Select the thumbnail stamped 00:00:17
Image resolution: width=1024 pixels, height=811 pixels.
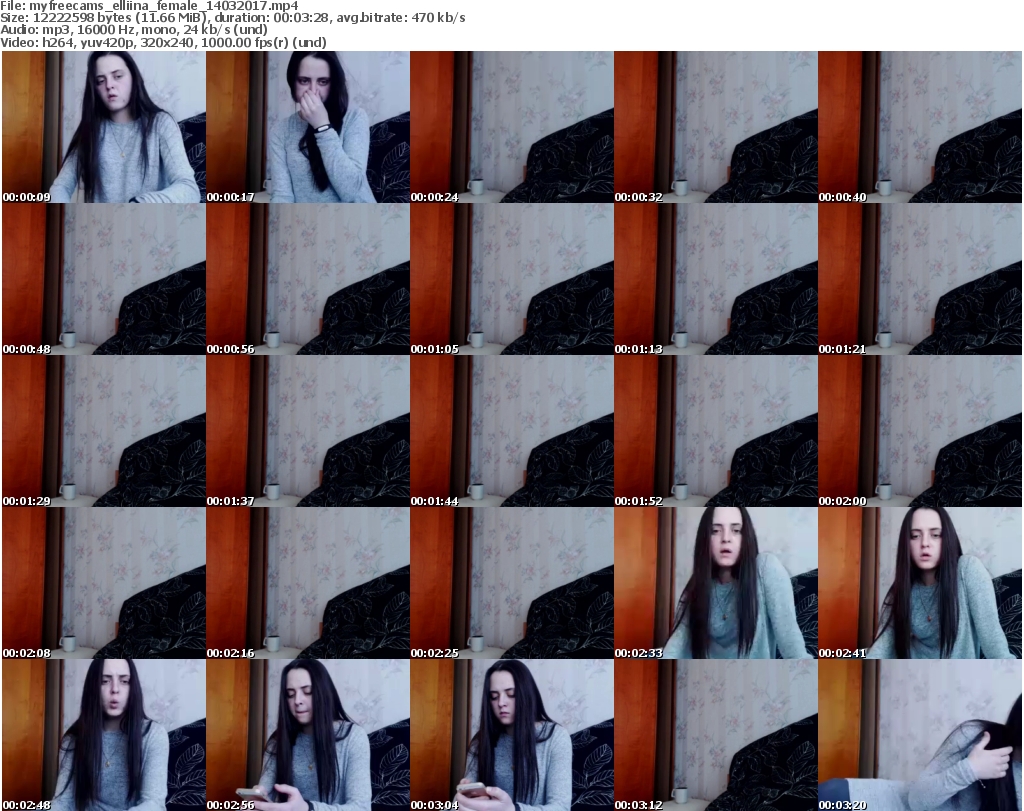pyautogui.click(x=308, y=127)
